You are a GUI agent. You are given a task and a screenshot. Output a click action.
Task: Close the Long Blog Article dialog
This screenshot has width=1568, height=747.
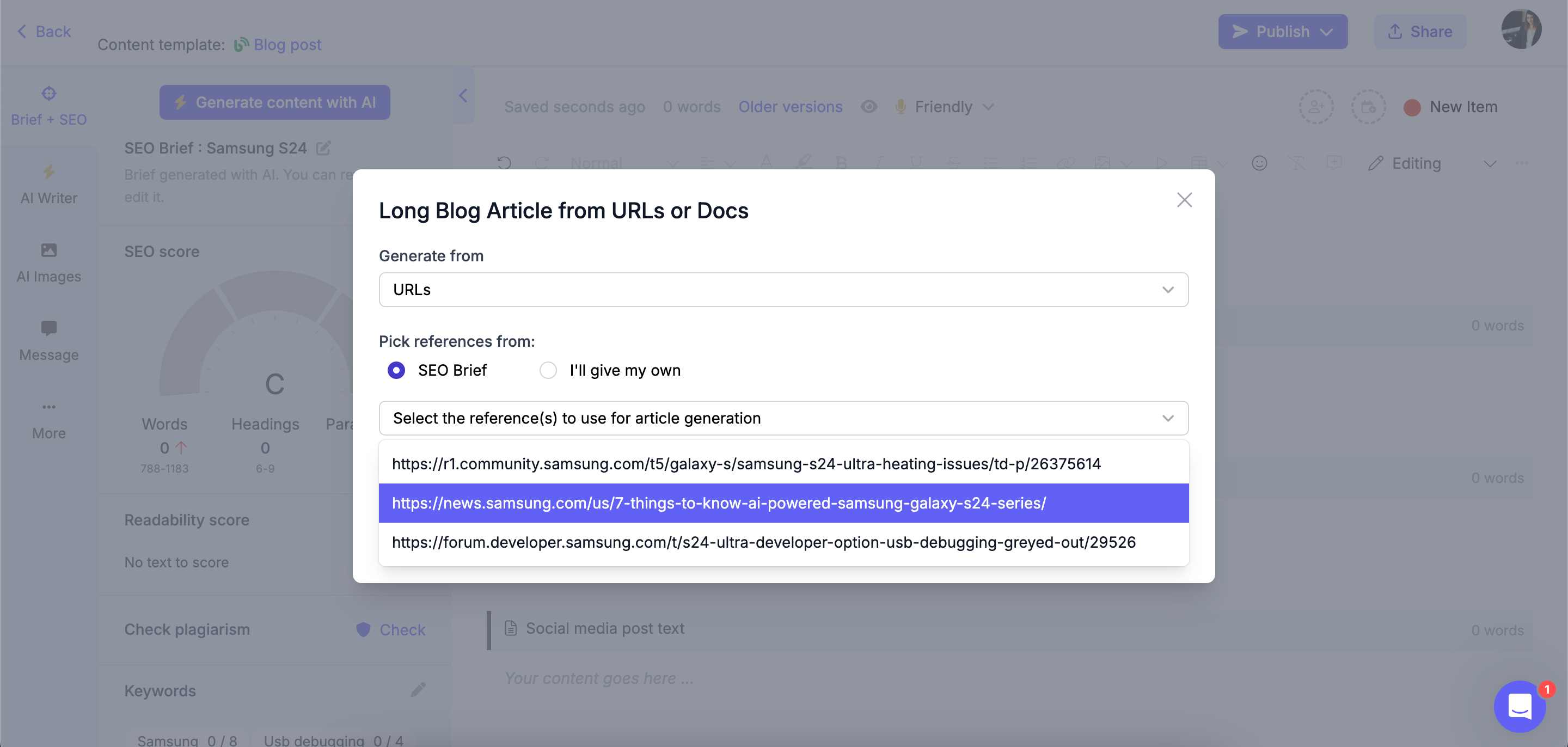tap(1184, 200)
